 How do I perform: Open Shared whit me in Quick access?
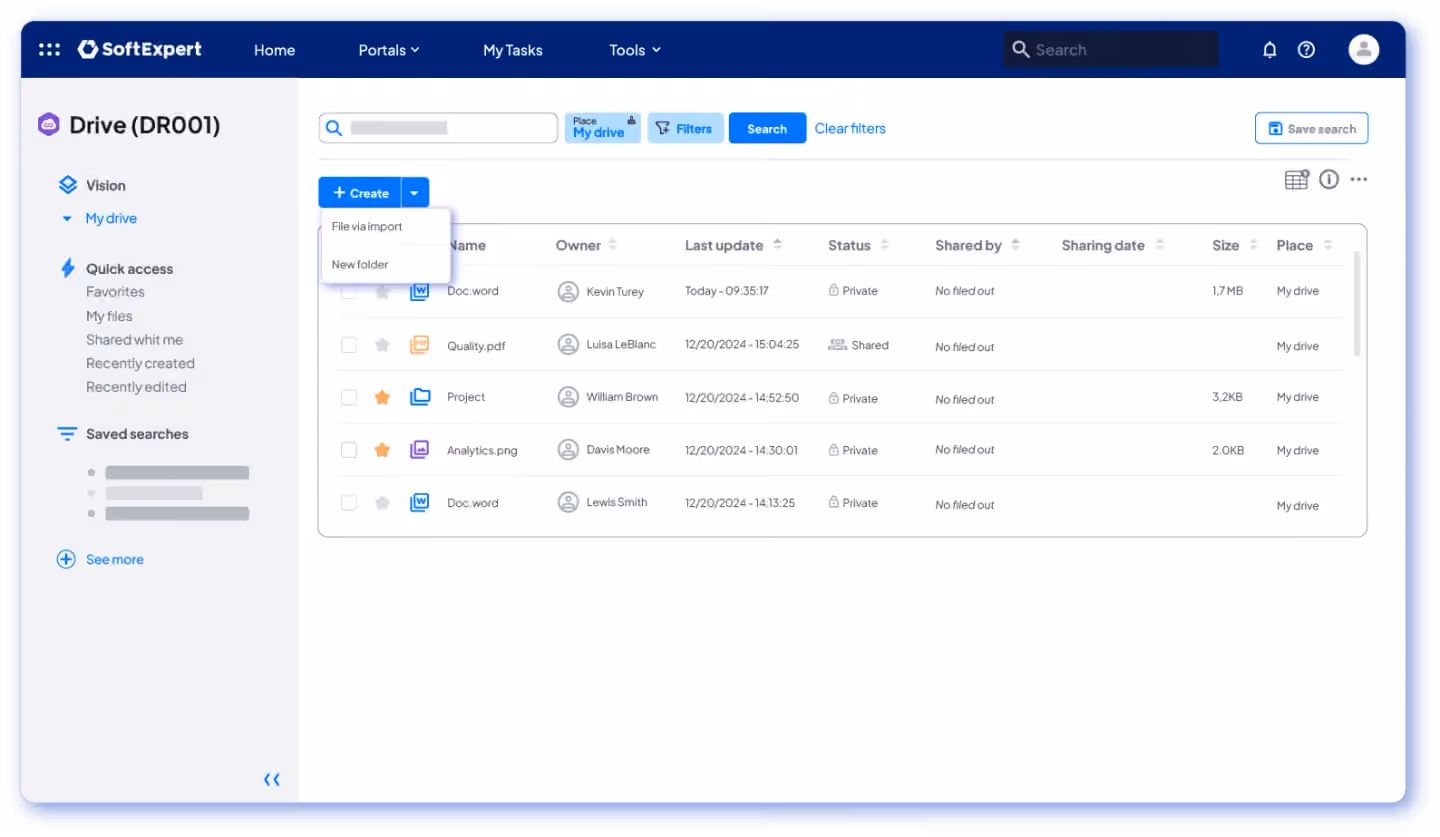tap(134, 340)
